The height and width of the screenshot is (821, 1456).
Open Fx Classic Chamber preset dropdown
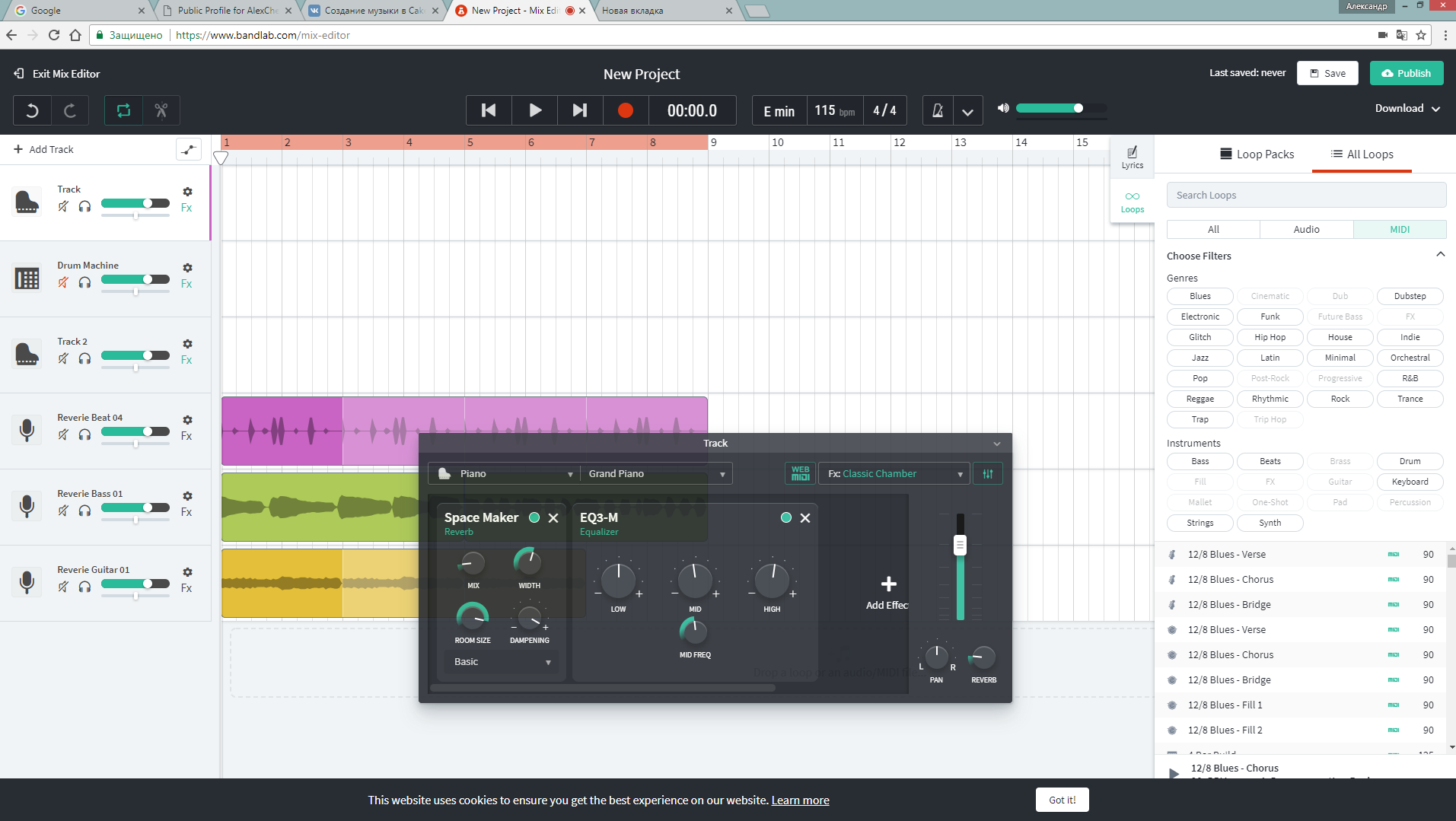(x=894, y=473)
